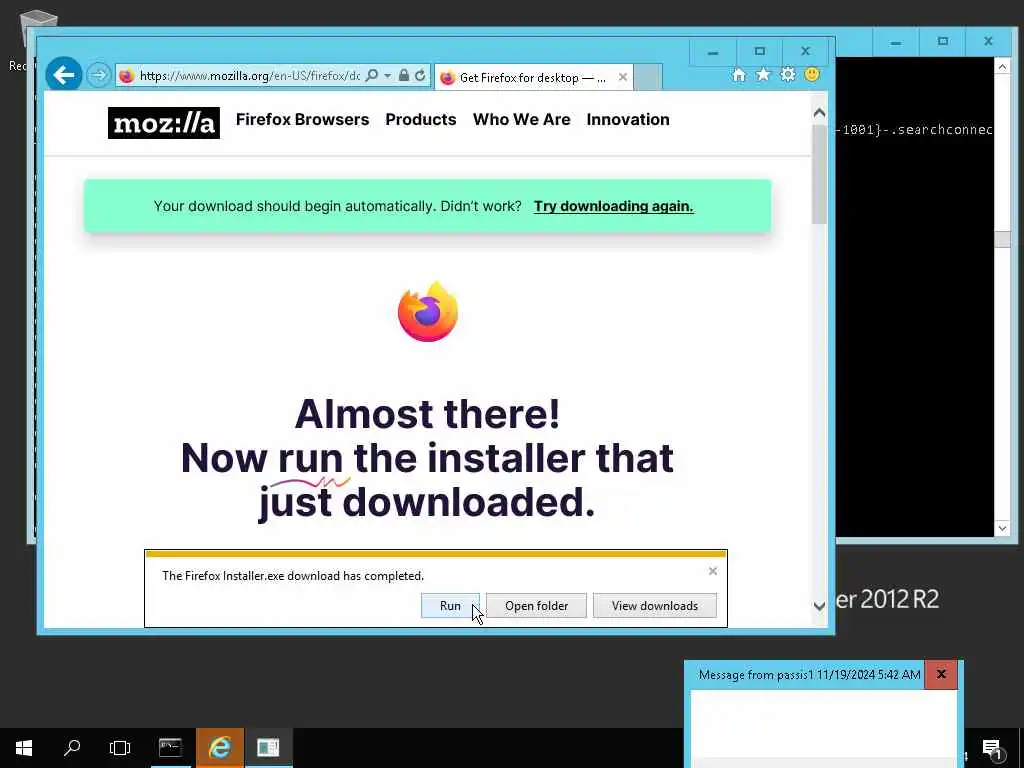The width and height of the screenshot is (1024, 768).
Task: Open the Firefox Browsers menu
Action: (302, 120)
